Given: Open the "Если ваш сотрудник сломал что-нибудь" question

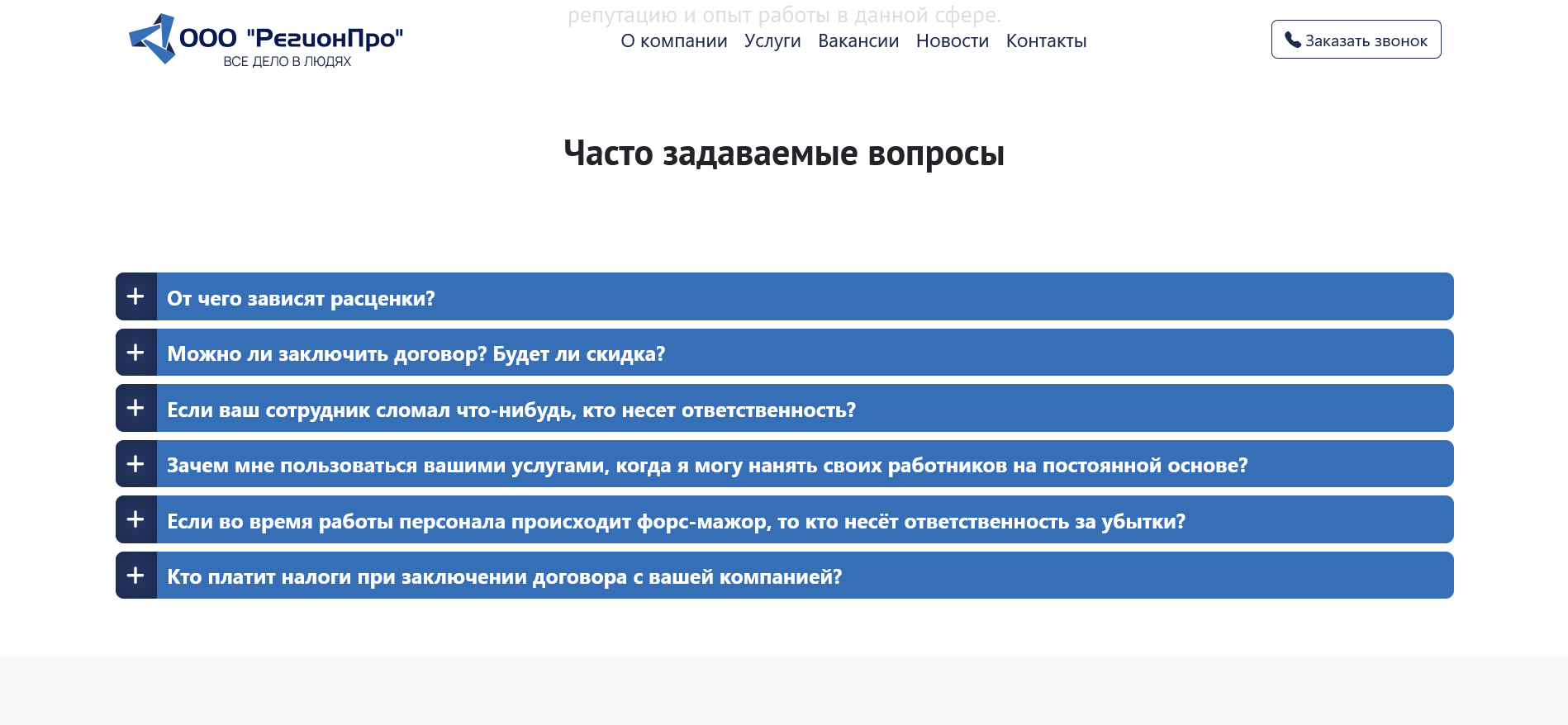Looking at the screenshot, I should (x=511, y=410).
